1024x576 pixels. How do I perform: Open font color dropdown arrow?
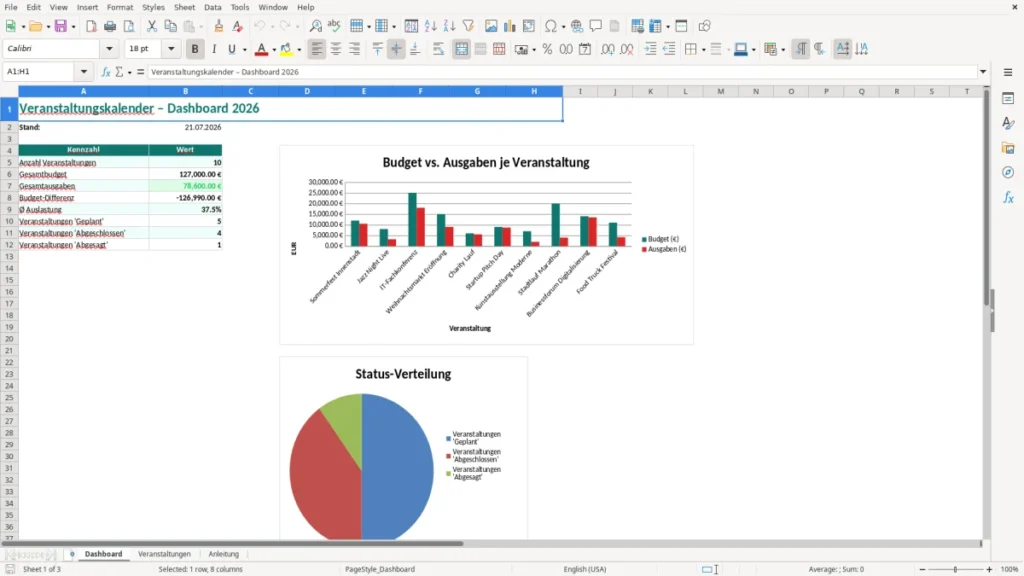[x=274, y=50]
